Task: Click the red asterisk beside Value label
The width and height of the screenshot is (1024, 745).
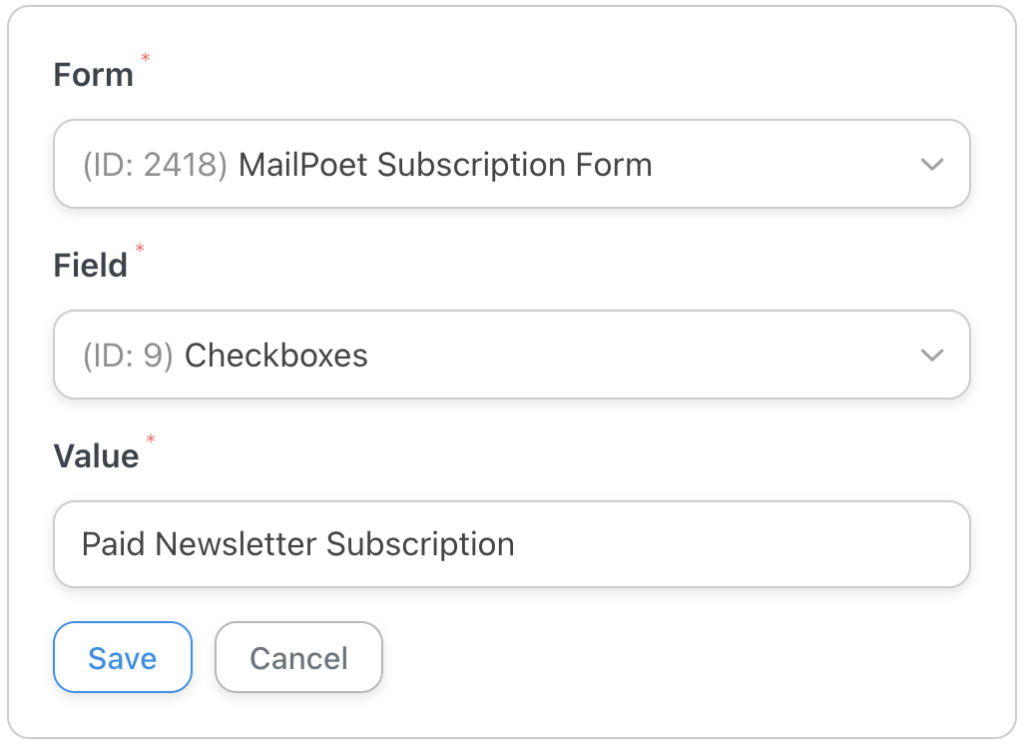Action: (x=149, y=441)
